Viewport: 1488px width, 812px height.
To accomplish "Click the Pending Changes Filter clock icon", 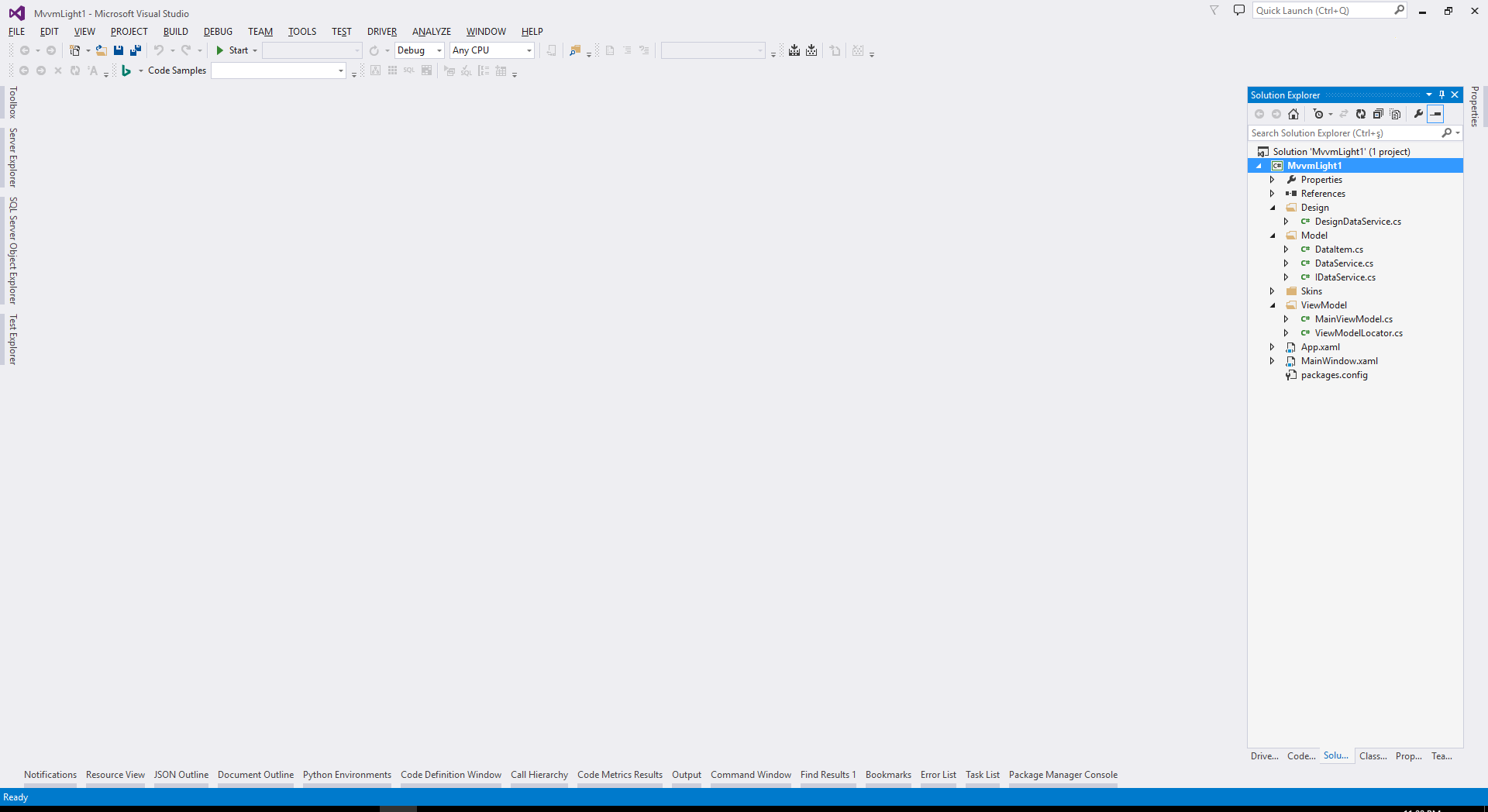I will [x=1318, y=114].
